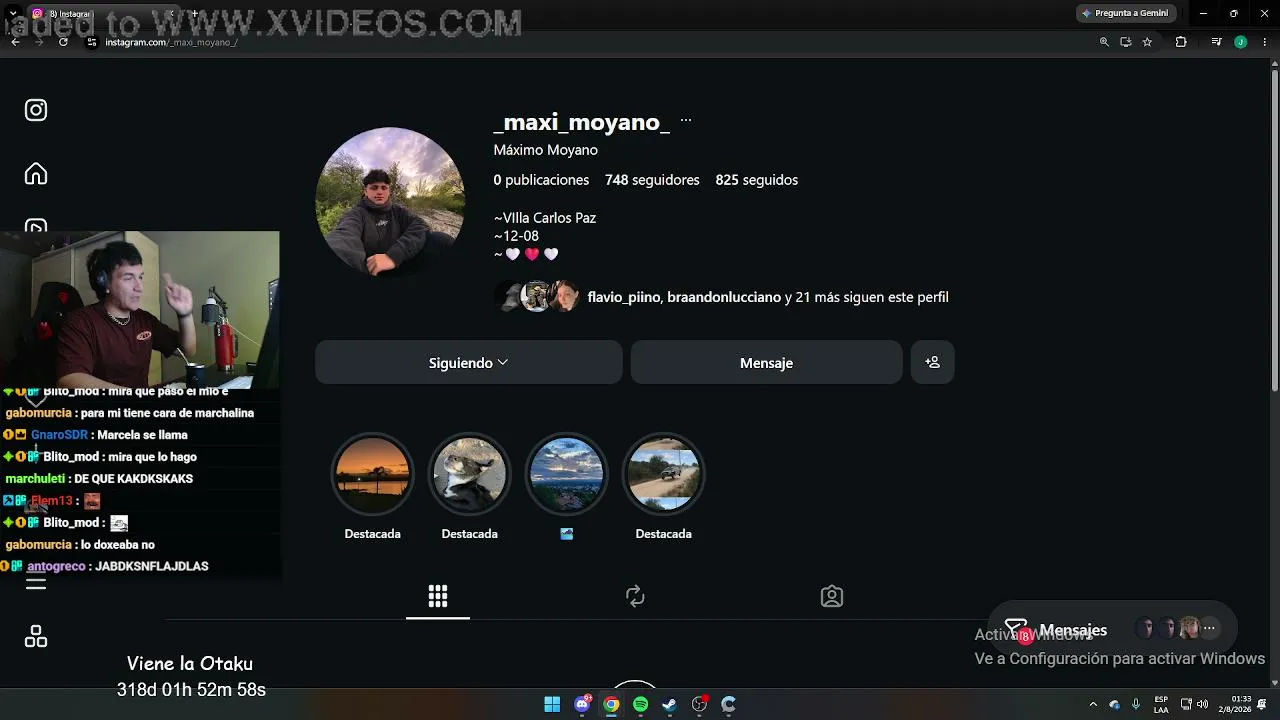
Task: Click Chrome's back arrow
Action: click(x=15, y=42)
